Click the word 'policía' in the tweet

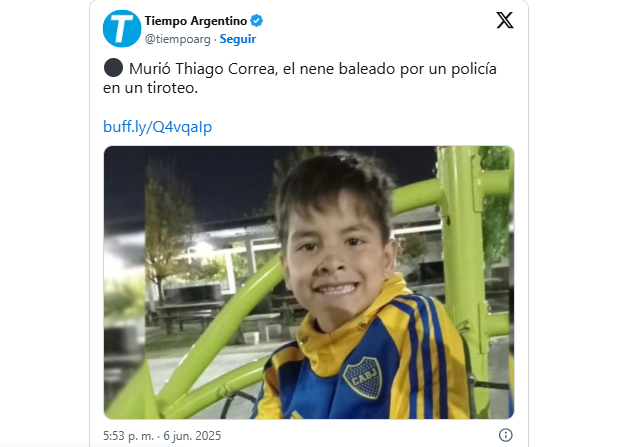(474, 69)
